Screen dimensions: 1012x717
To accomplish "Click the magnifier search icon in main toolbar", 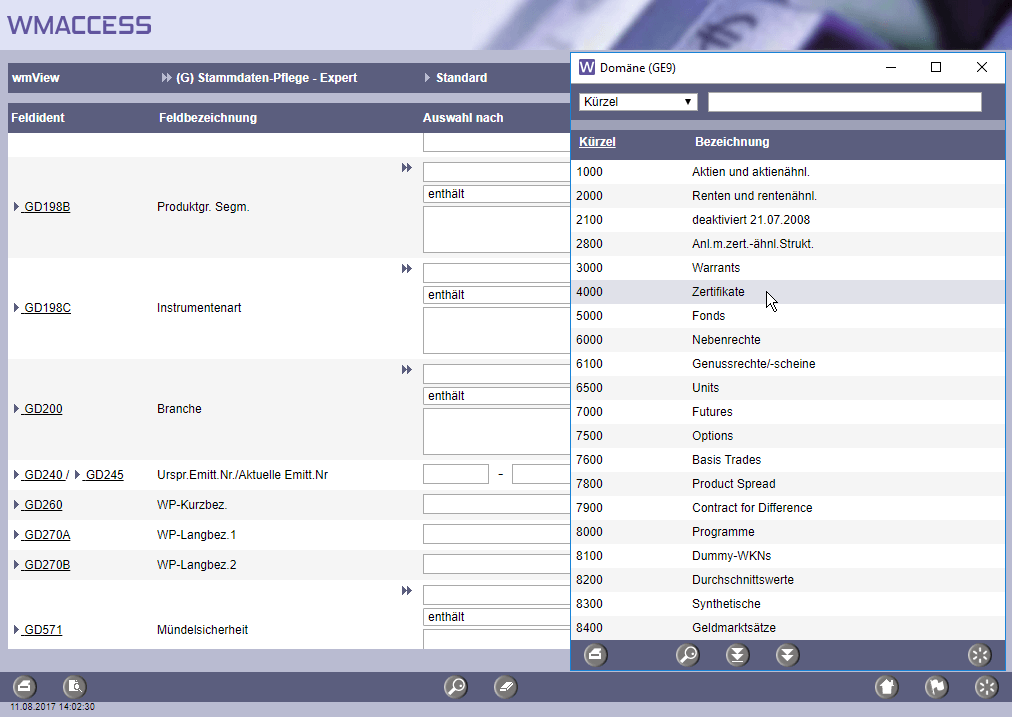I will point(456,687).
